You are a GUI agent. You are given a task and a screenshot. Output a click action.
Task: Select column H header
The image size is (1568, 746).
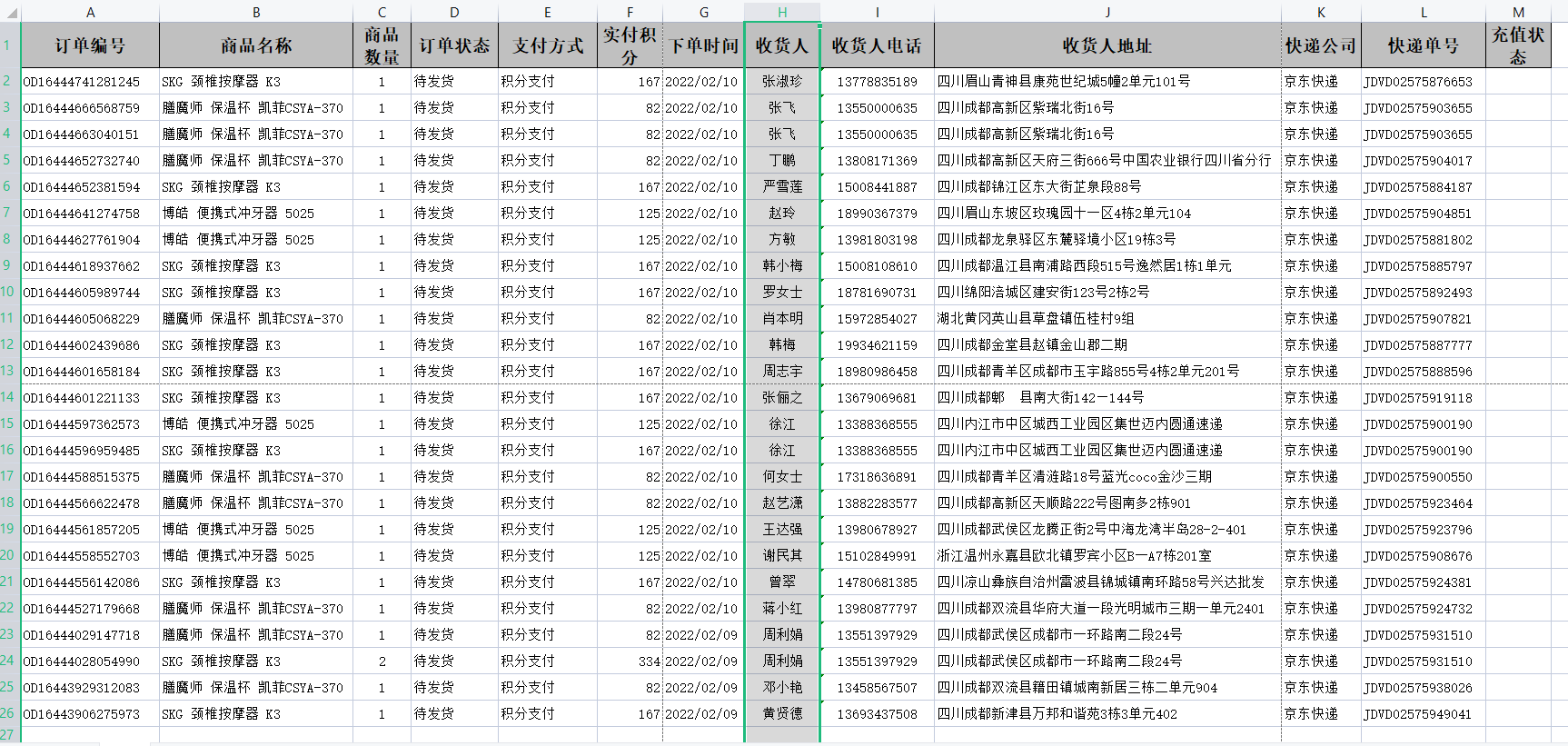tap(782, 12)
